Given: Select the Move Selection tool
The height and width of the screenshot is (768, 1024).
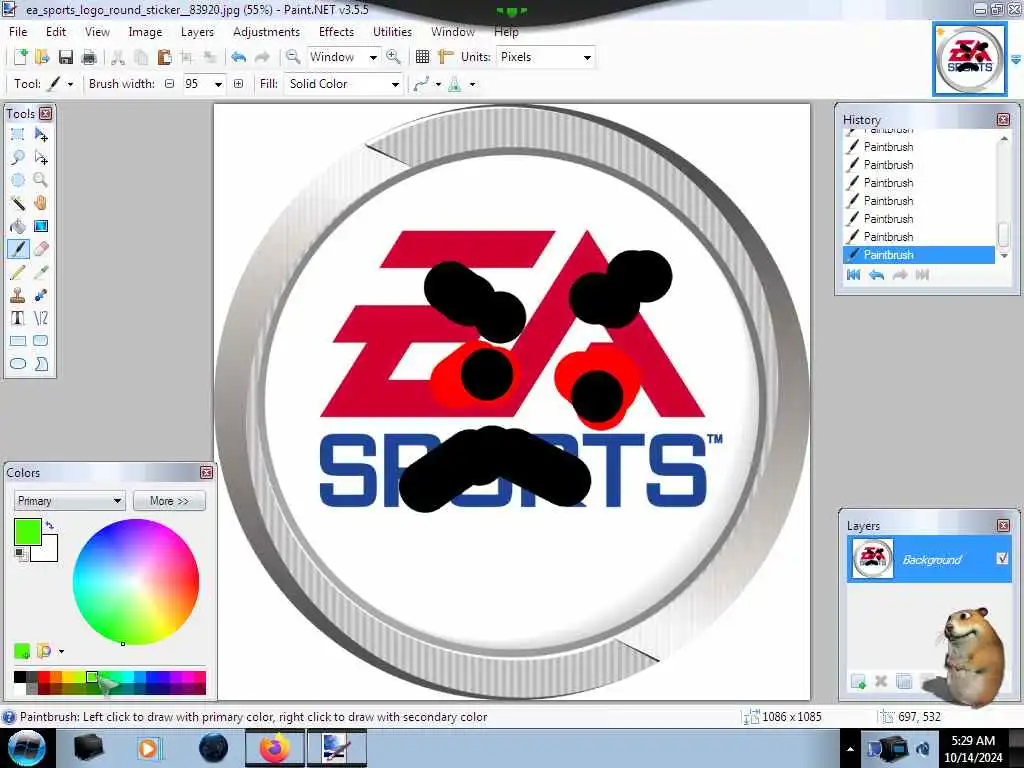Looking at the screenshot, I should 40,157.
